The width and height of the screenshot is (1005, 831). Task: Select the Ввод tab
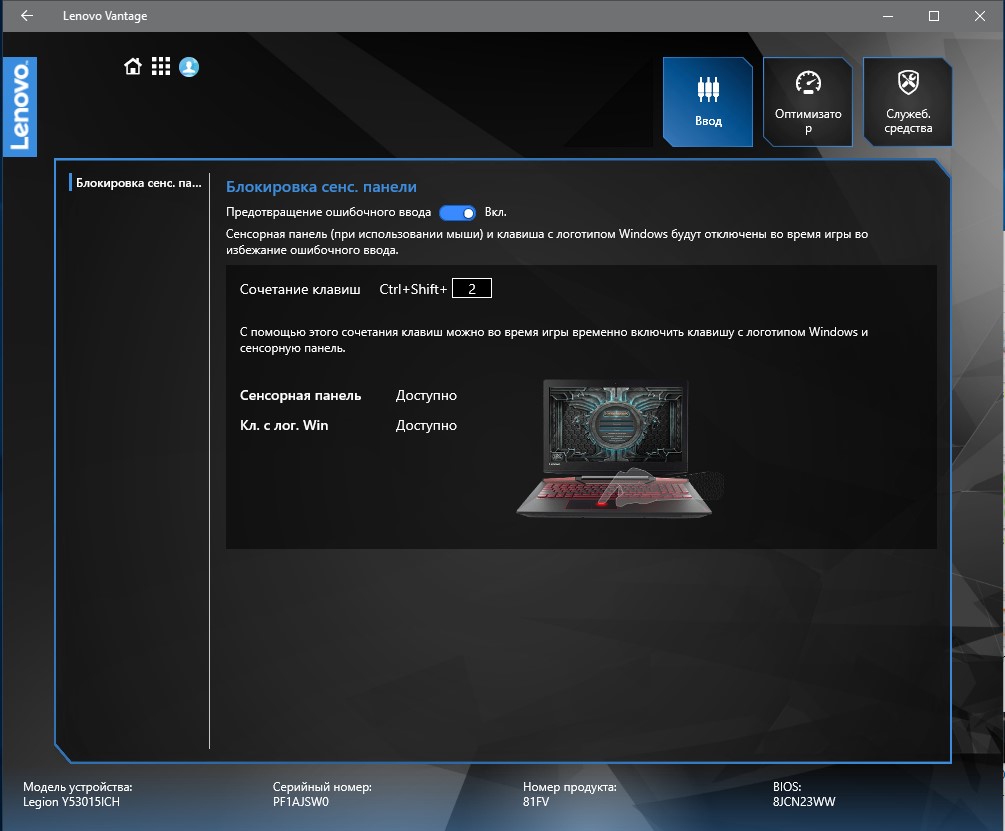pyautogui.click(x=708, y=102)
